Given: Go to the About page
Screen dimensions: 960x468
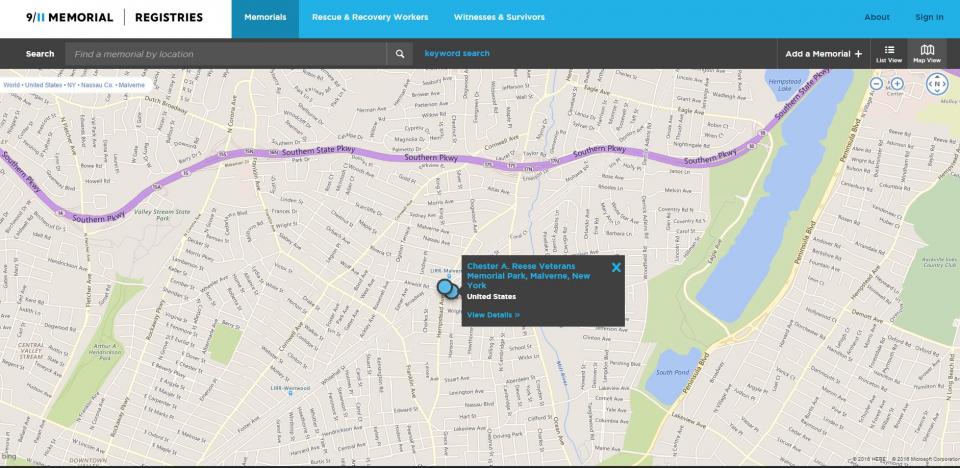Looking at the screenshot, I should coord(877,17).
